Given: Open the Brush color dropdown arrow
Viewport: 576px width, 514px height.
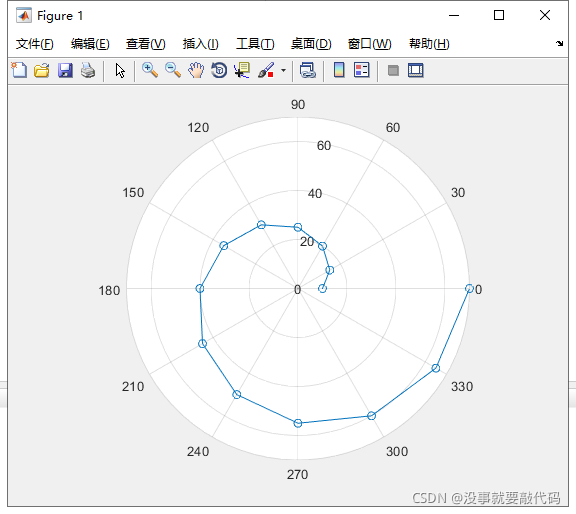Looking at the screenshot, I should tap(283, 70).
